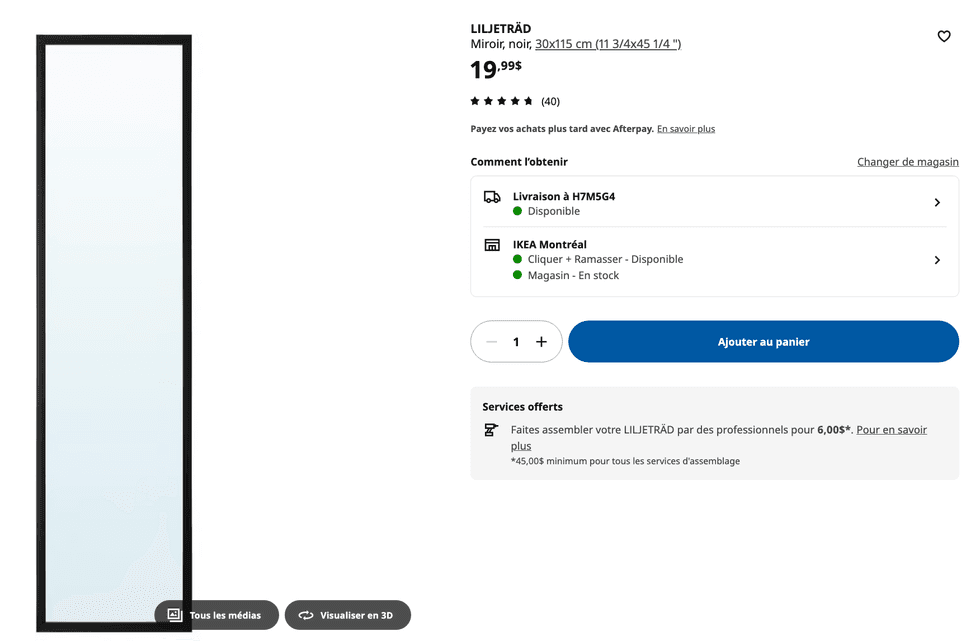Screen dimensions: 980x641
Task: Click 'Changer de magasin'
Action: click(x=907, y=161)
